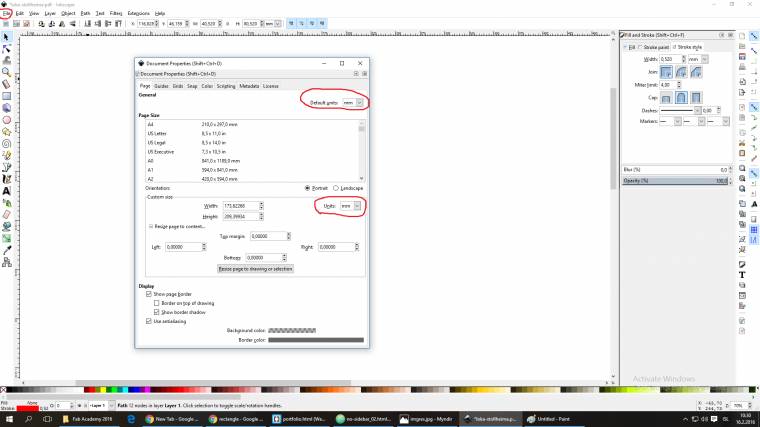Select the Star polygon tool
This screenshot has width=760, height=427.
(6, 131)
